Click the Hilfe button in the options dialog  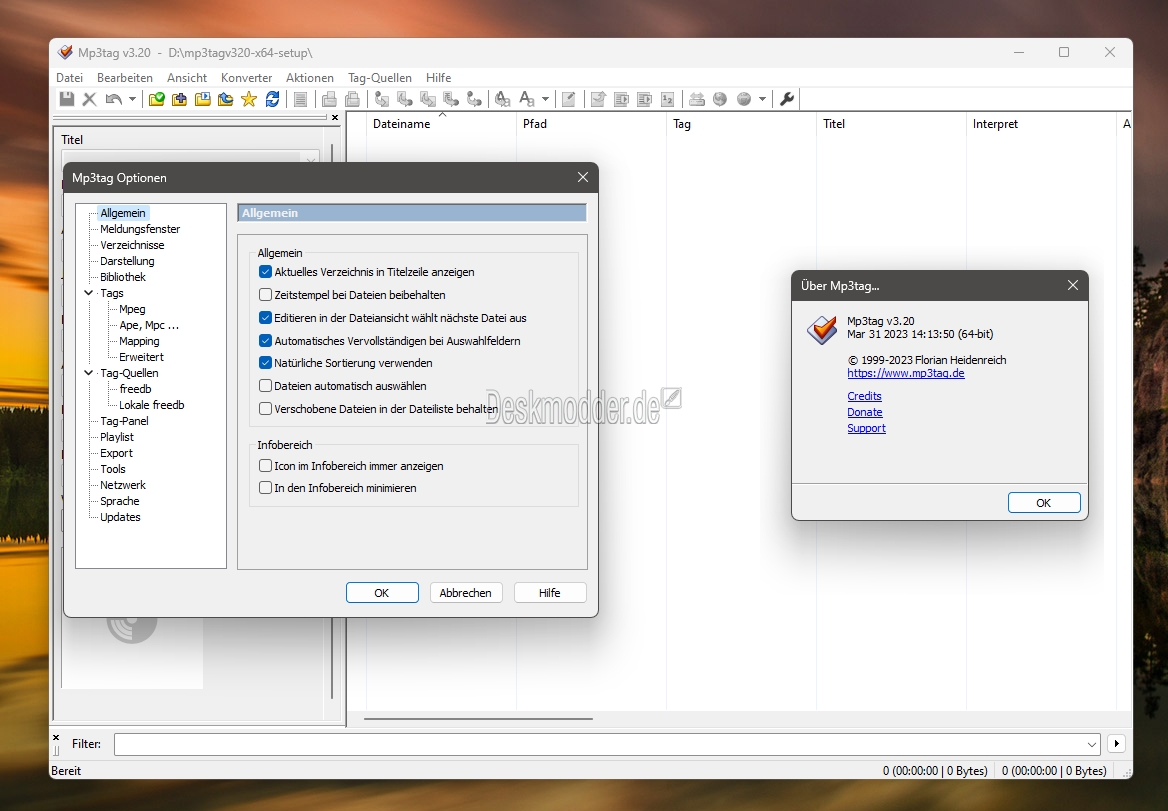(x=550, y=593)
